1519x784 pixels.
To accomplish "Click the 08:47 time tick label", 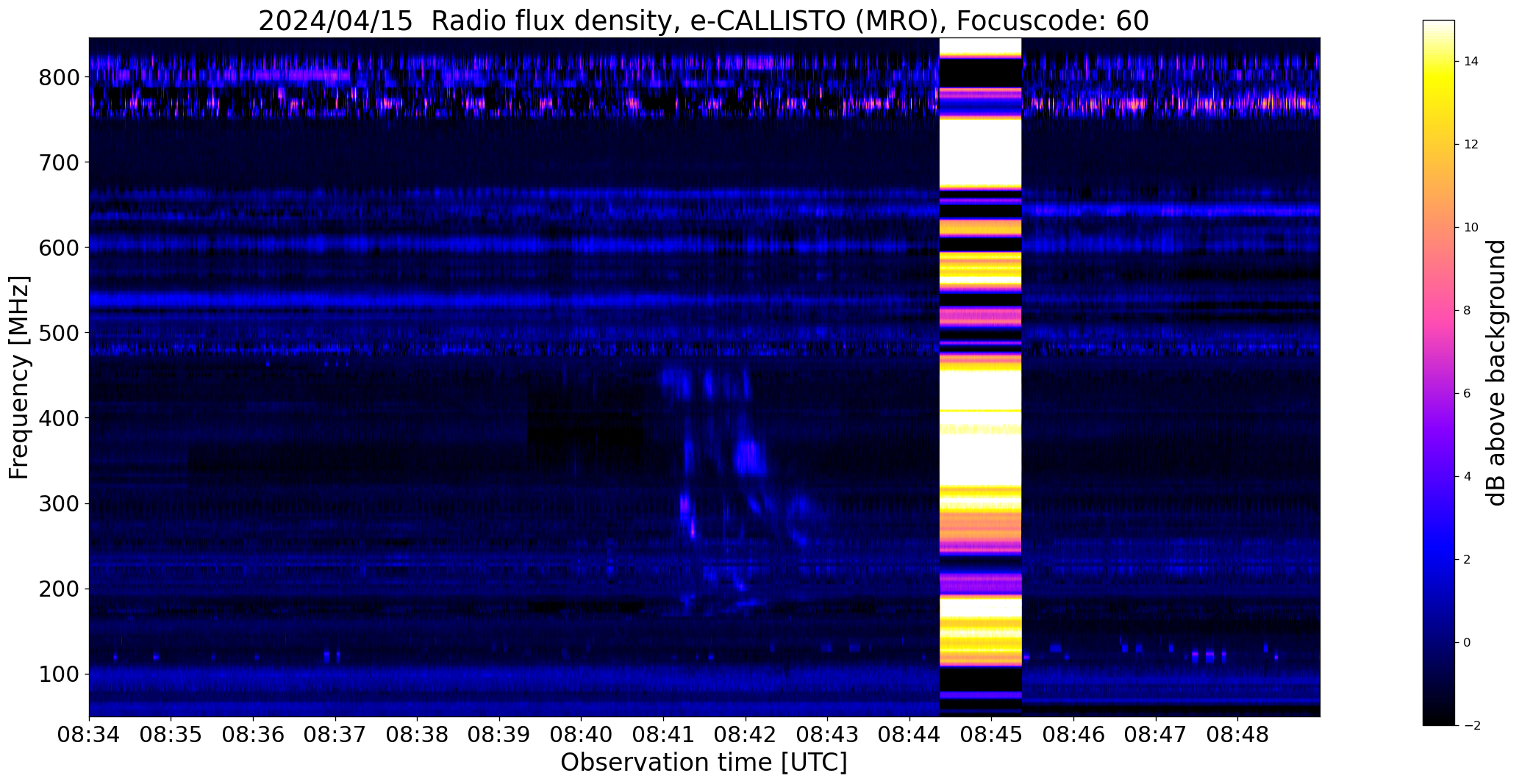I will click(x=1157, y=735).
